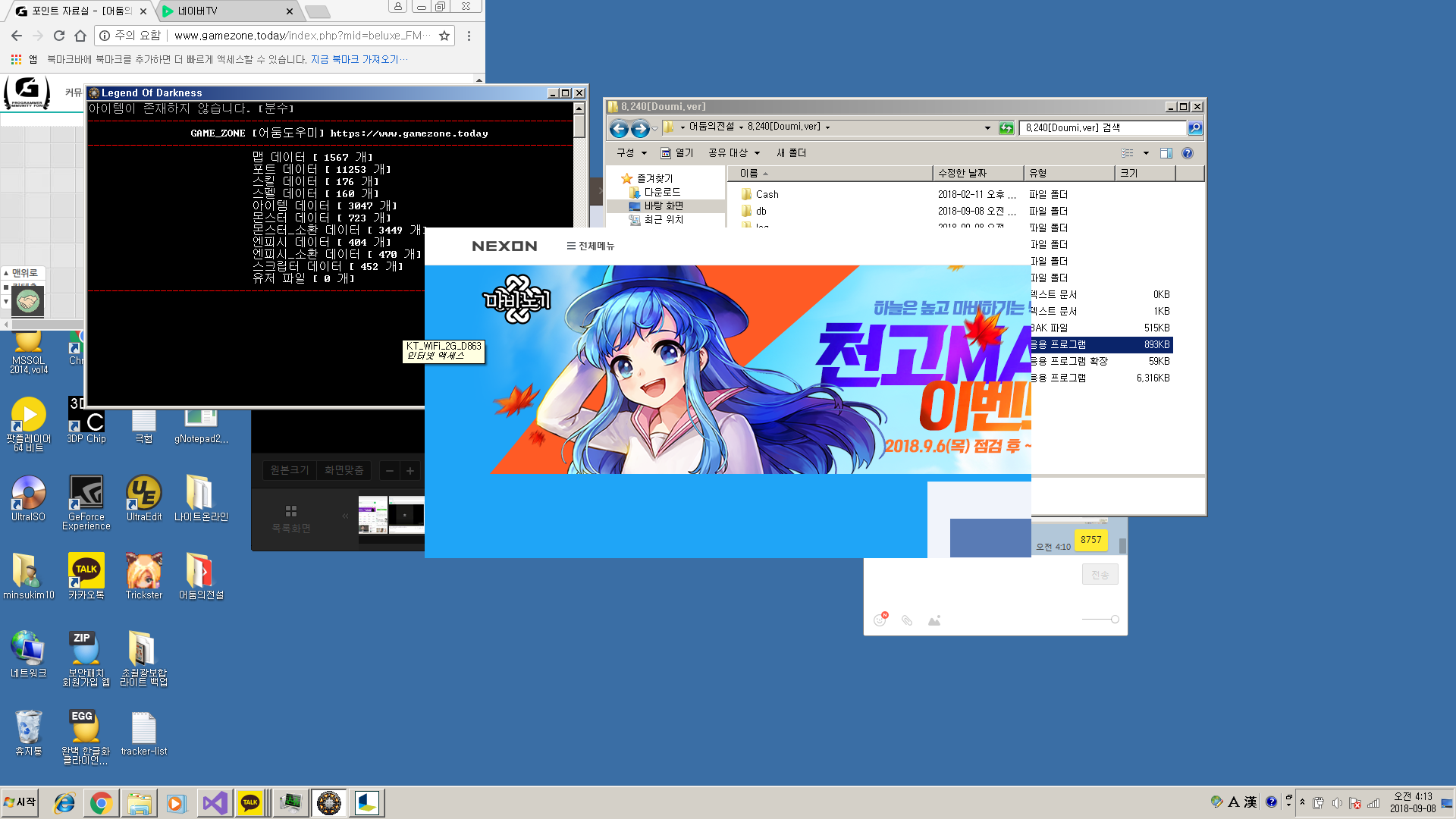Click the 새 폴더 new folder button

(791, 153)
